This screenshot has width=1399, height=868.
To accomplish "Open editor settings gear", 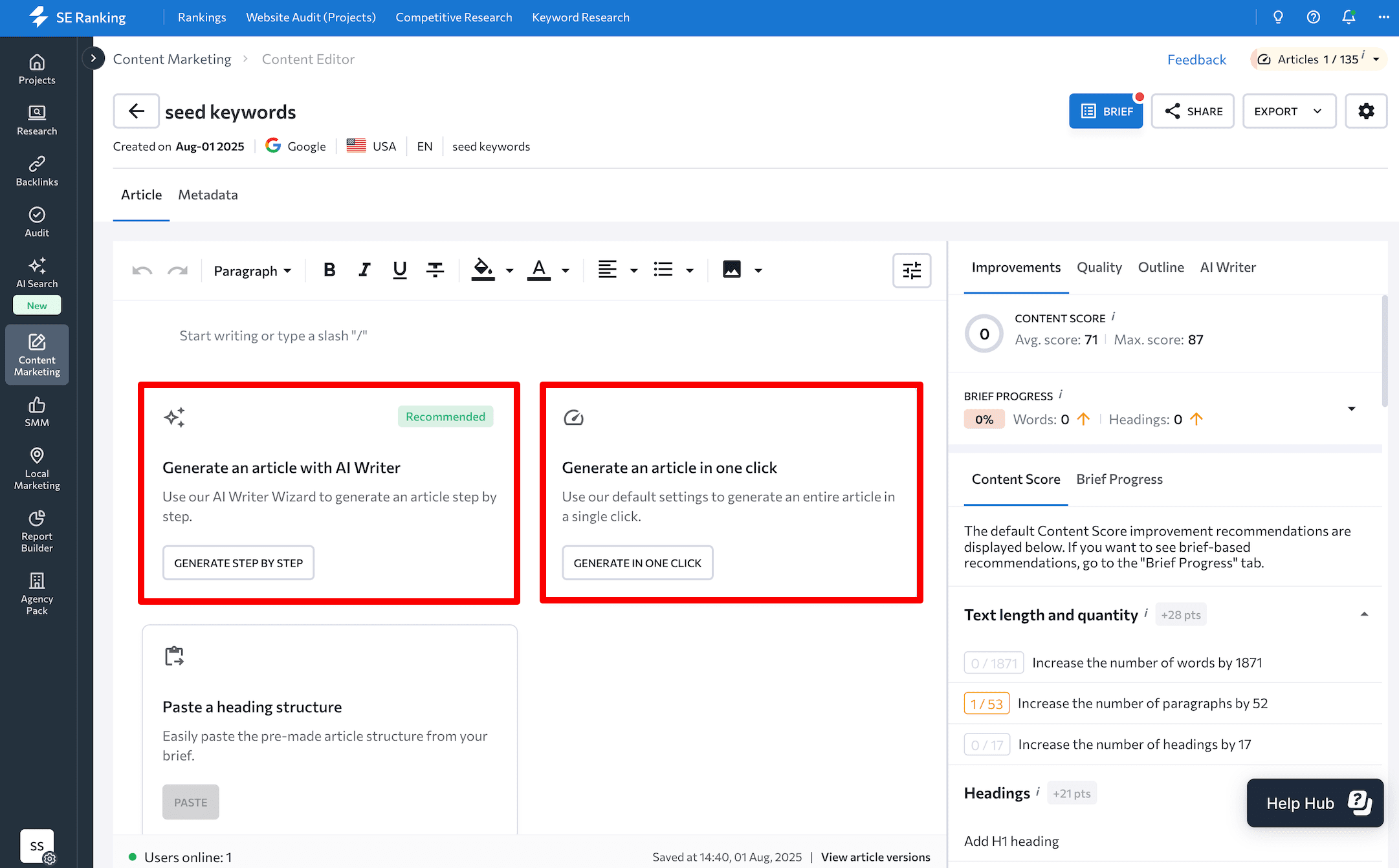I will [x=1366, y=111].
